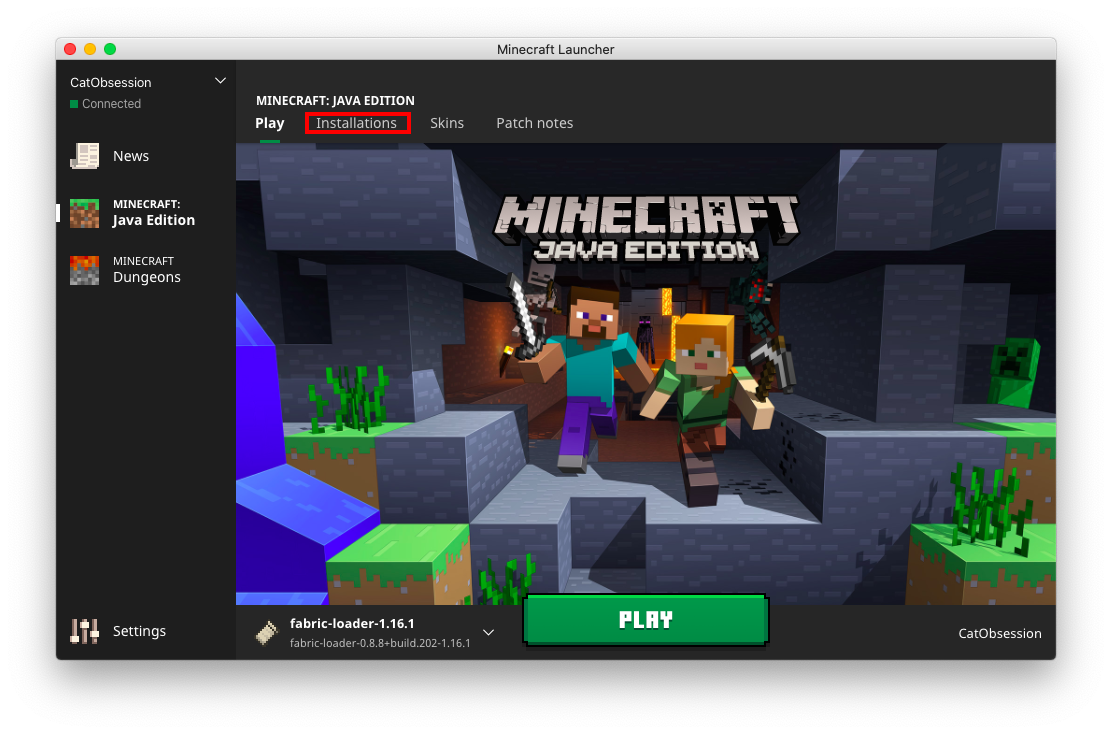Screen dimensions: 1112x734
Task: Click the News newspaper icon
Action: (85, 156)
